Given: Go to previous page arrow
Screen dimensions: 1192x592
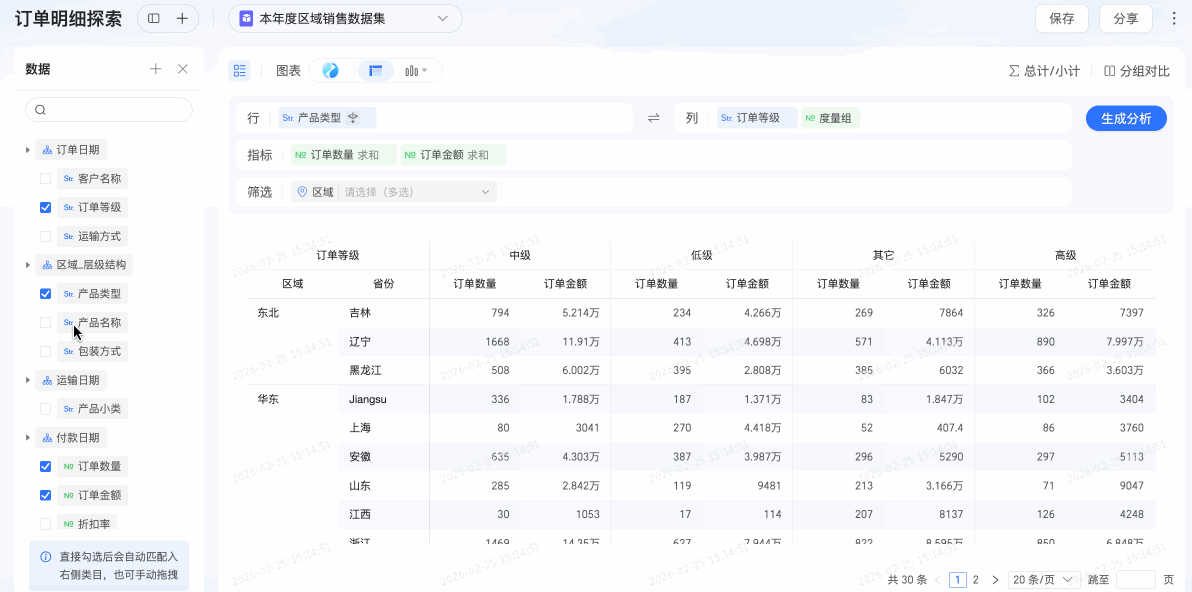Looking at the screenshot, I should [937, 580].
